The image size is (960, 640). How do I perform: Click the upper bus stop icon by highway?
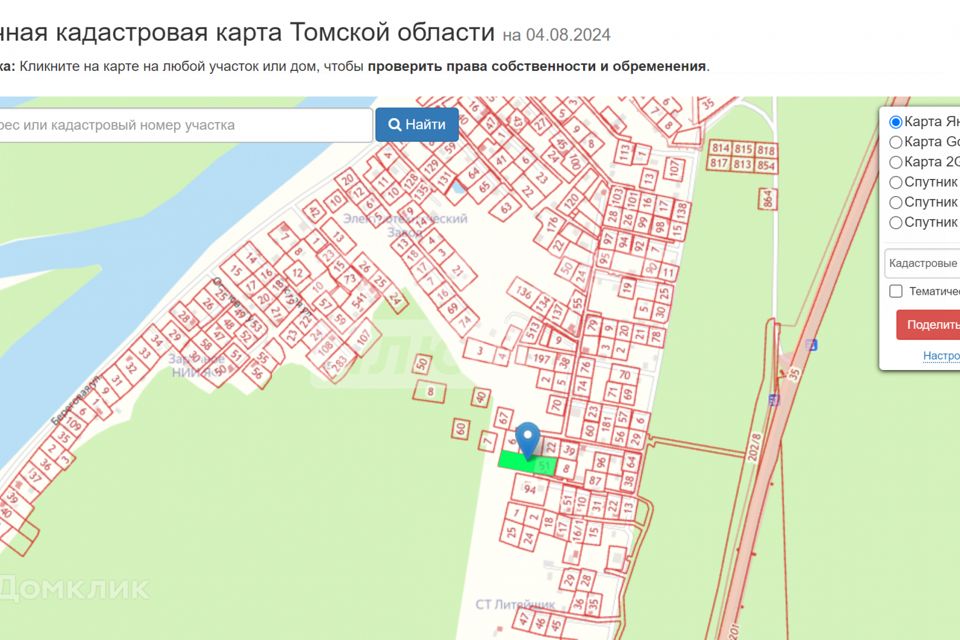[x=811, y=345]
